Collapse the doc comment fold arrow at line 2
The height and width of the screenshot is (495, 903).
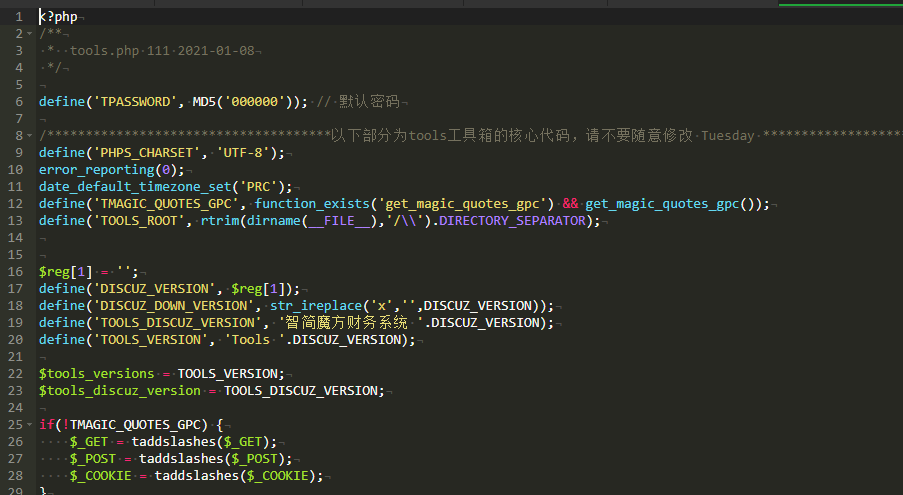[x=30, y=34]
